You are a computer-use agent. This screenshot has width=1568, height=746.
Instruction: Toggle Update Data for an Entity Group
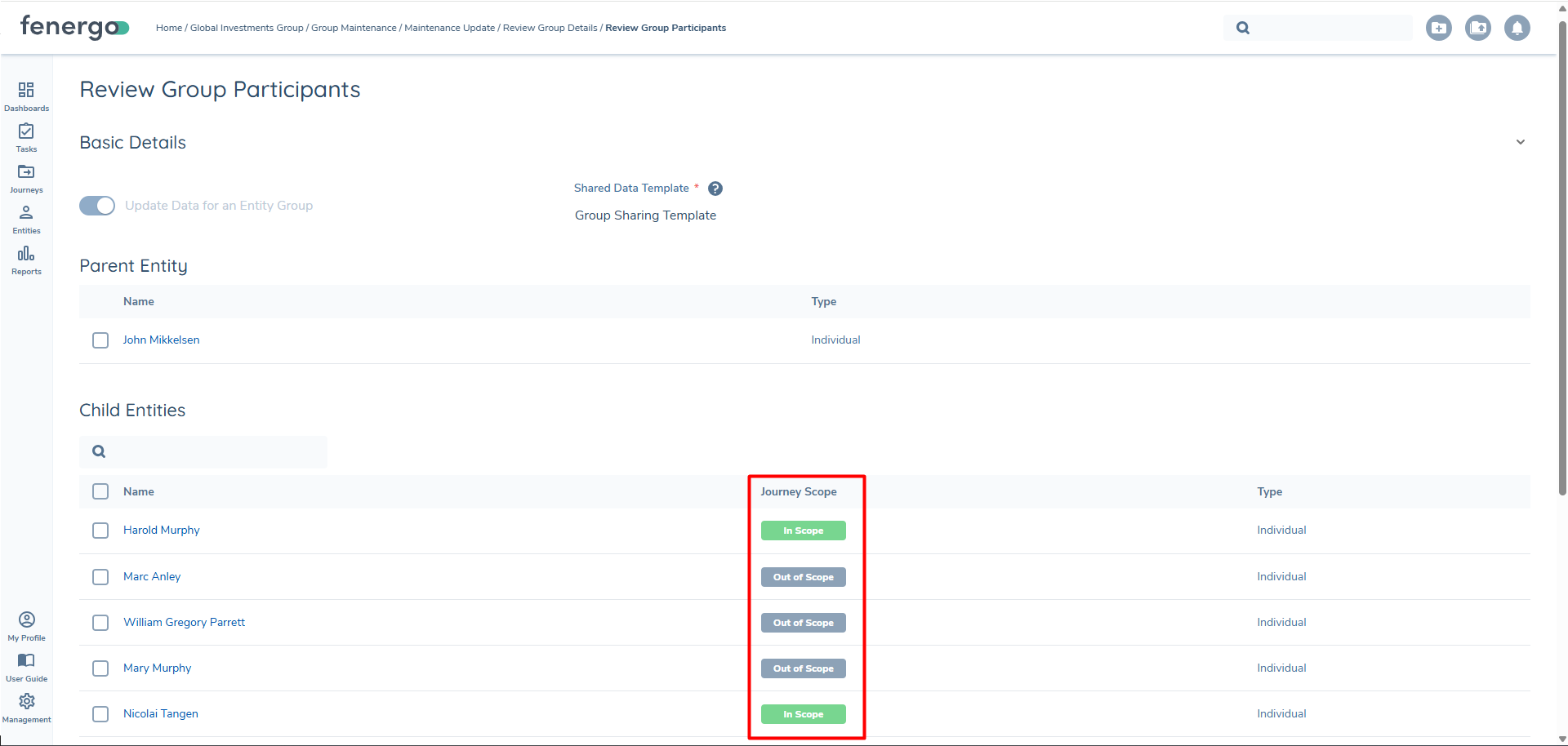(x=97, y=206)
